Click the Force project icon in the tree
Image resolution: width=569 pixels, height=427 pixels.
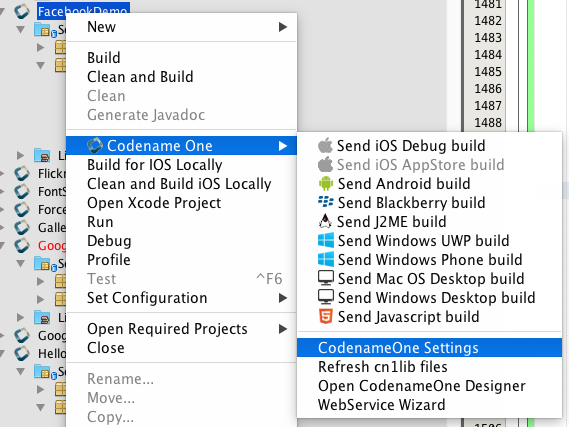22,209
